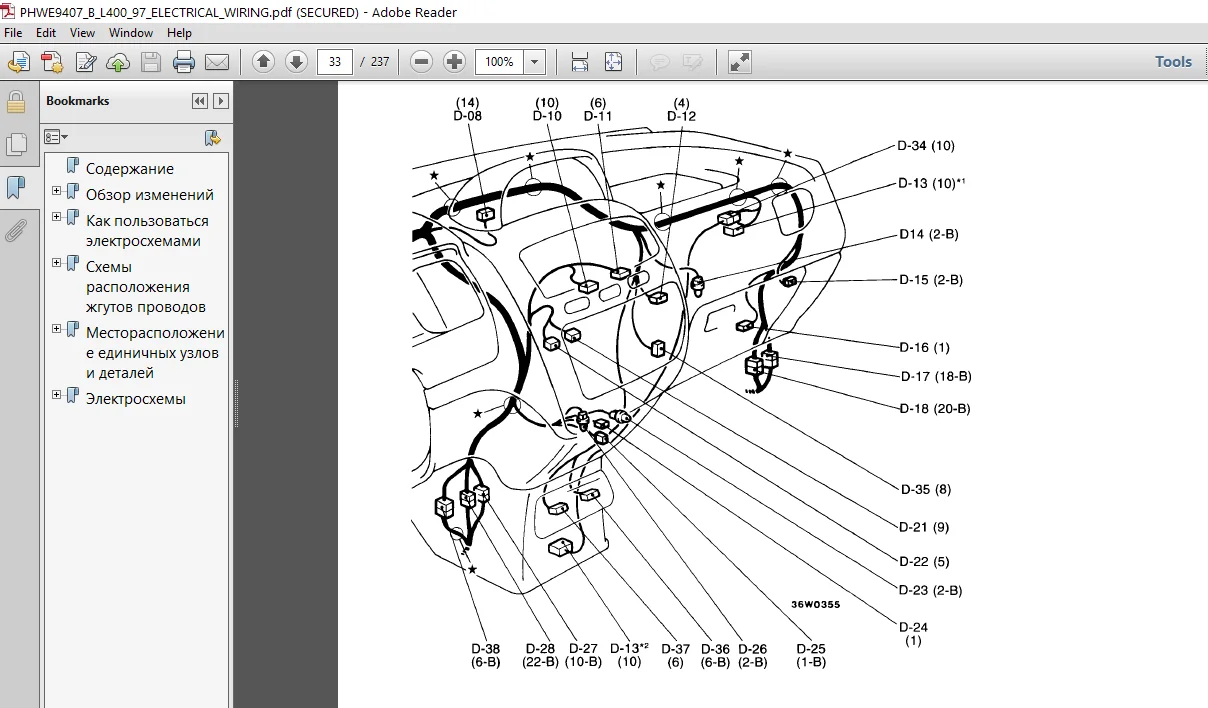Expand the Обзор изменений bookmark
The width and height of the screenshot is (1208, 708).
coord(56,191)
